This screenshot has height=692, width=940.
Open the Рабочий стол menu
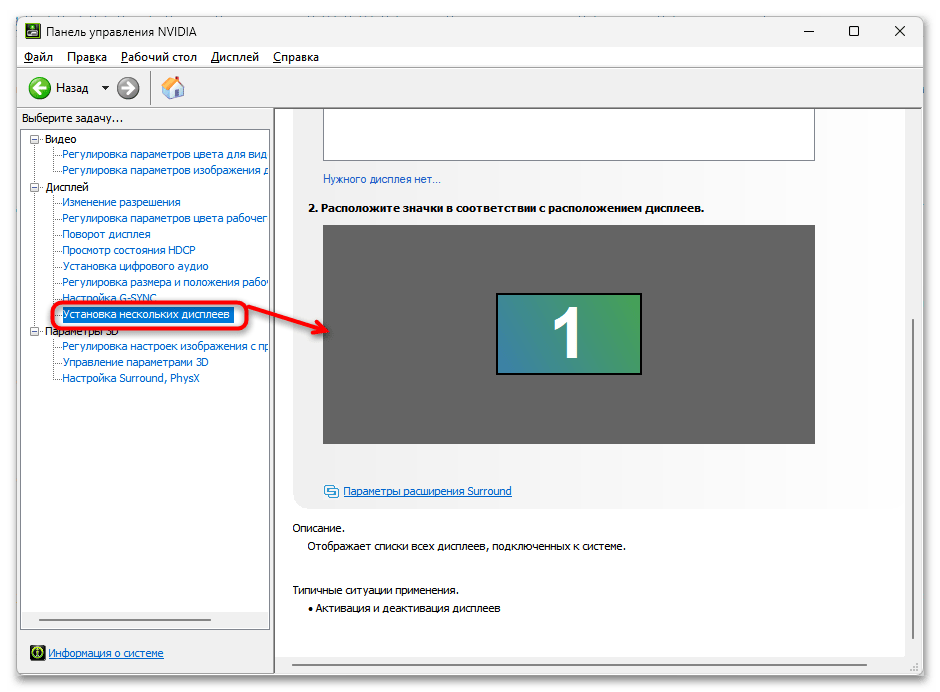pos(158,57)
